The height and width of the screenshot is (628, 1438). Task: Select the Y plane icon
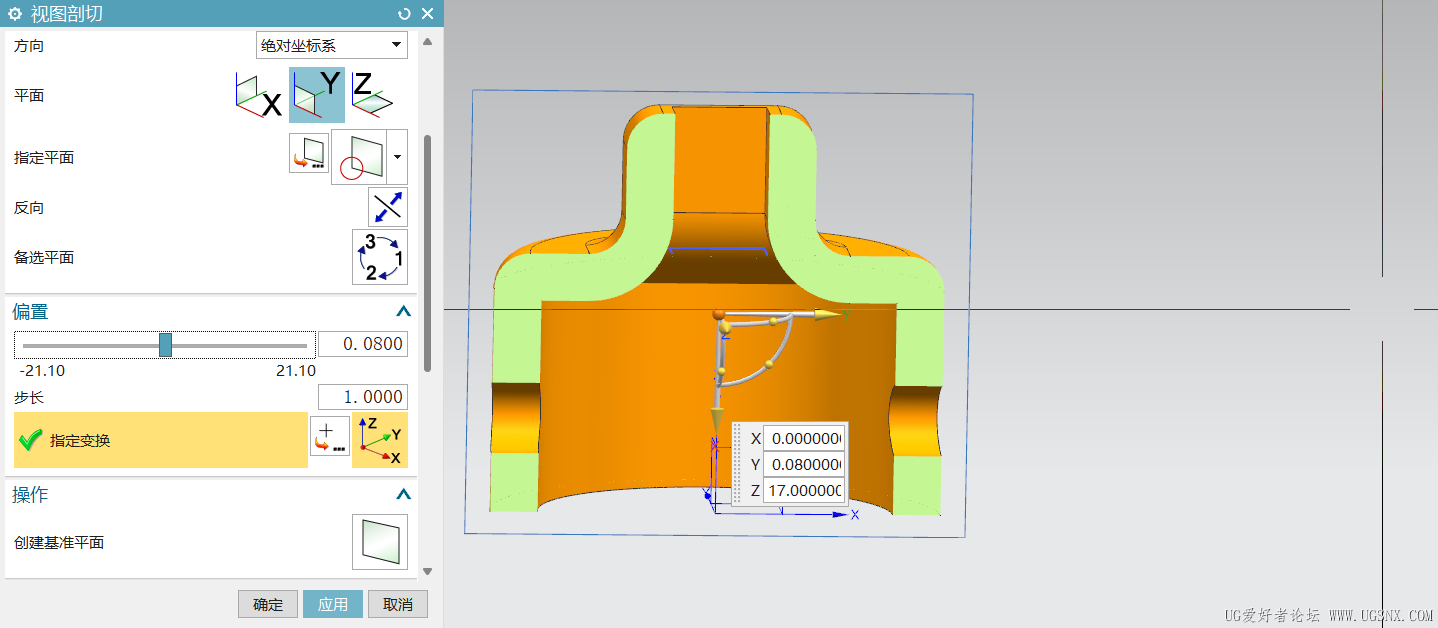coord(316,96)
